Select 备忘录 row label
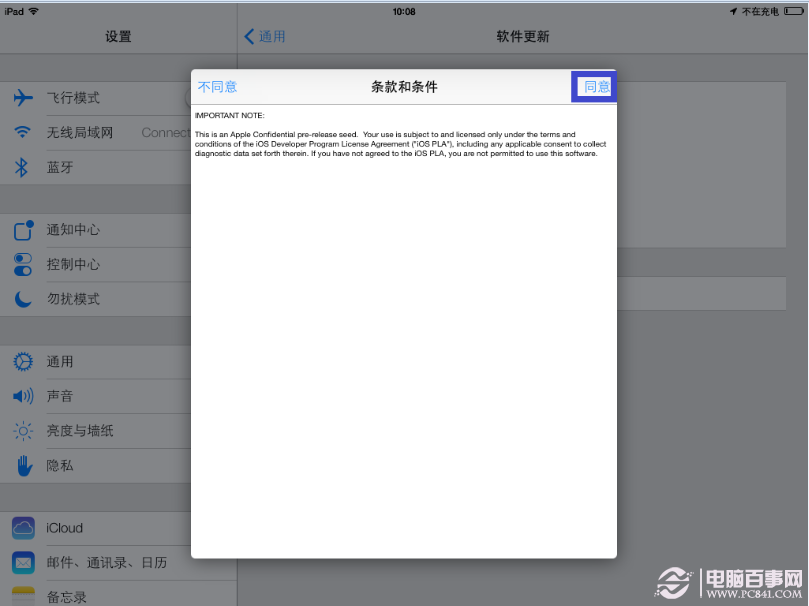This screenshot has width=809, height=606. 67,597
